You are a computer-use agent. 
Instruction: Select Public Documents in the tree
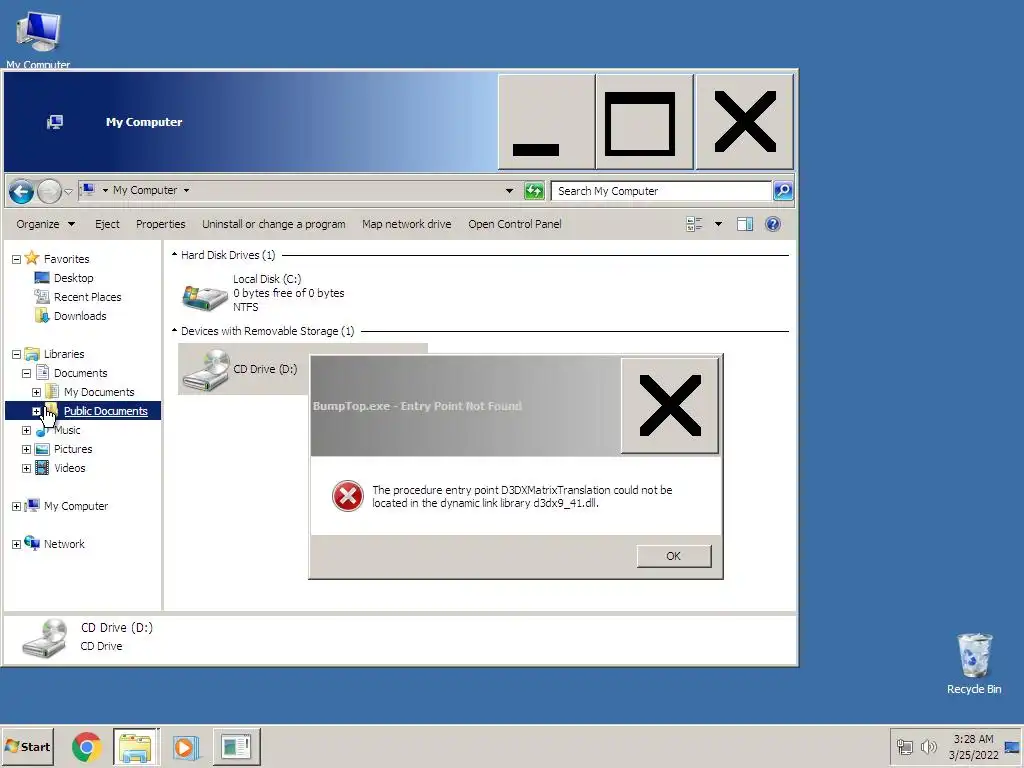(x=105, y=411)
